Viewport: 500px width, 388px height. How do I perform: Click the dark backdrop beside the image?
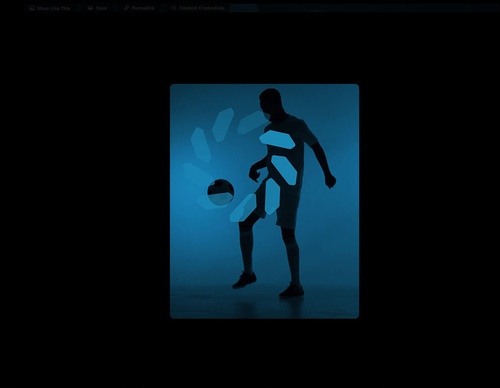click(x=83, y=200)
